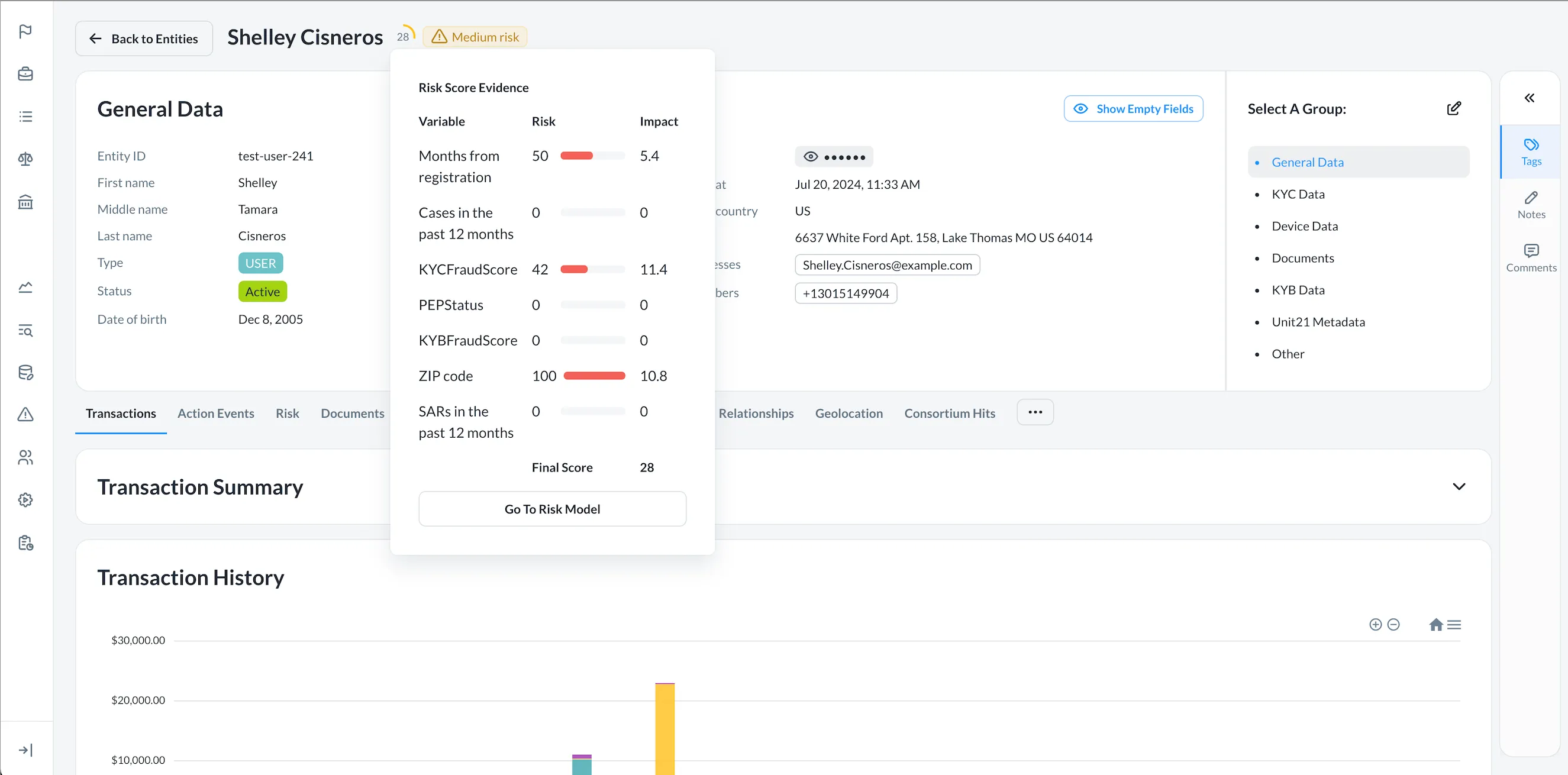Switch to the Geolocation tab
Viewport: 1568px width, 775px height.
pos(848,414)
